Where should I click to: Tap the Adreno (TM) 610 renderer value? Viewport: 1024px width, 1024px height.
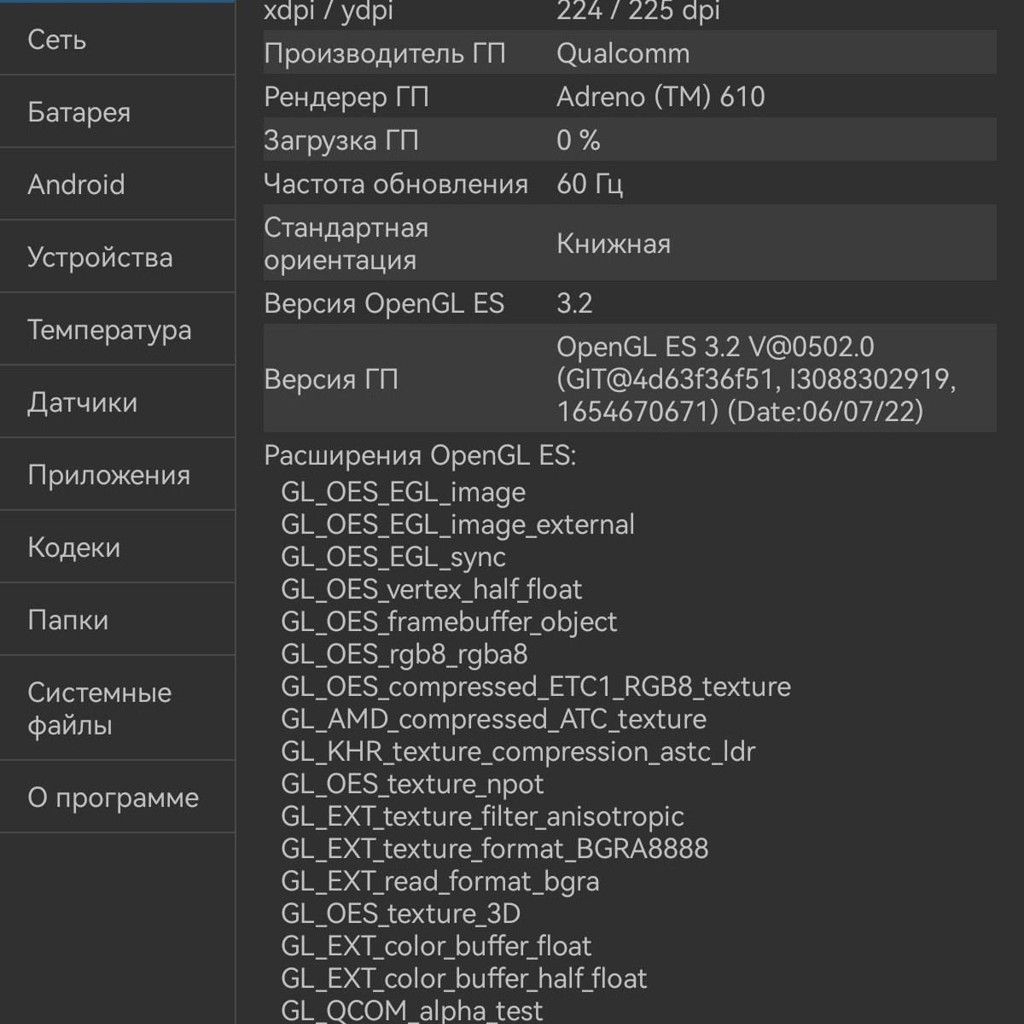(x=660, y=97)
